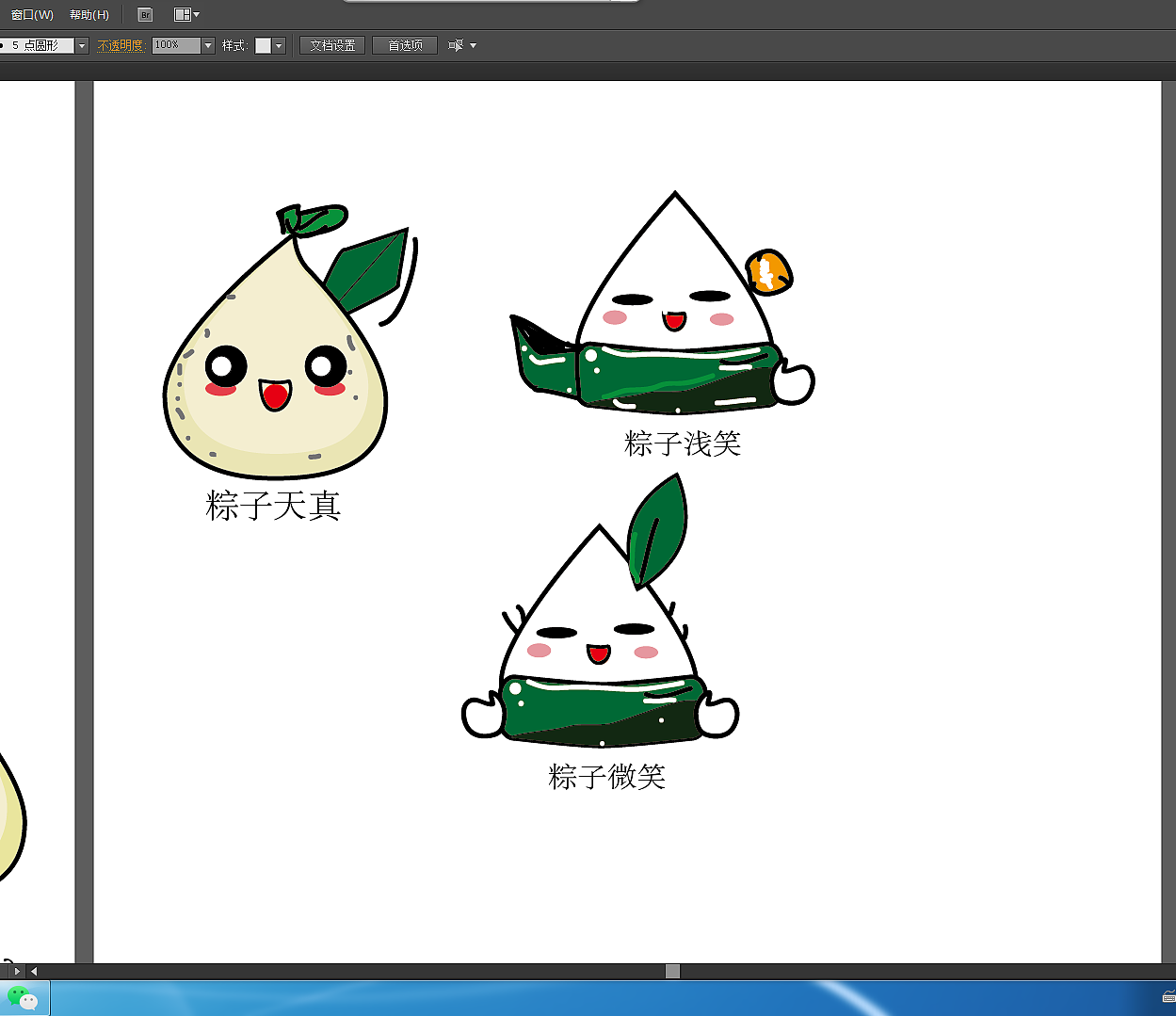Screen dimensions: 1176x1016
Task: Open WeChat from the taskbar
Action: tap(23, 998)
